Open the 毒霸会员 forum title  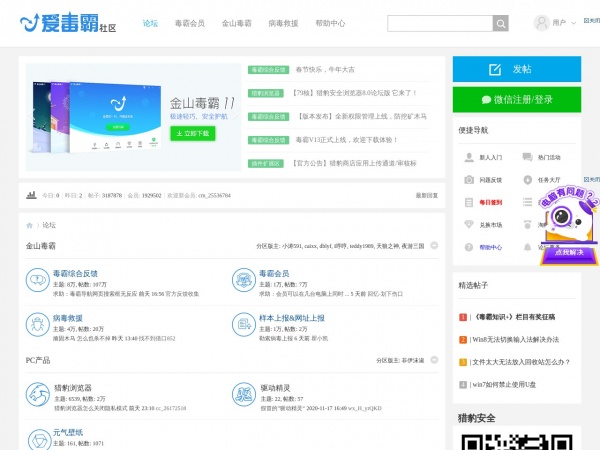pyautogui.click(x=274, y=274)
